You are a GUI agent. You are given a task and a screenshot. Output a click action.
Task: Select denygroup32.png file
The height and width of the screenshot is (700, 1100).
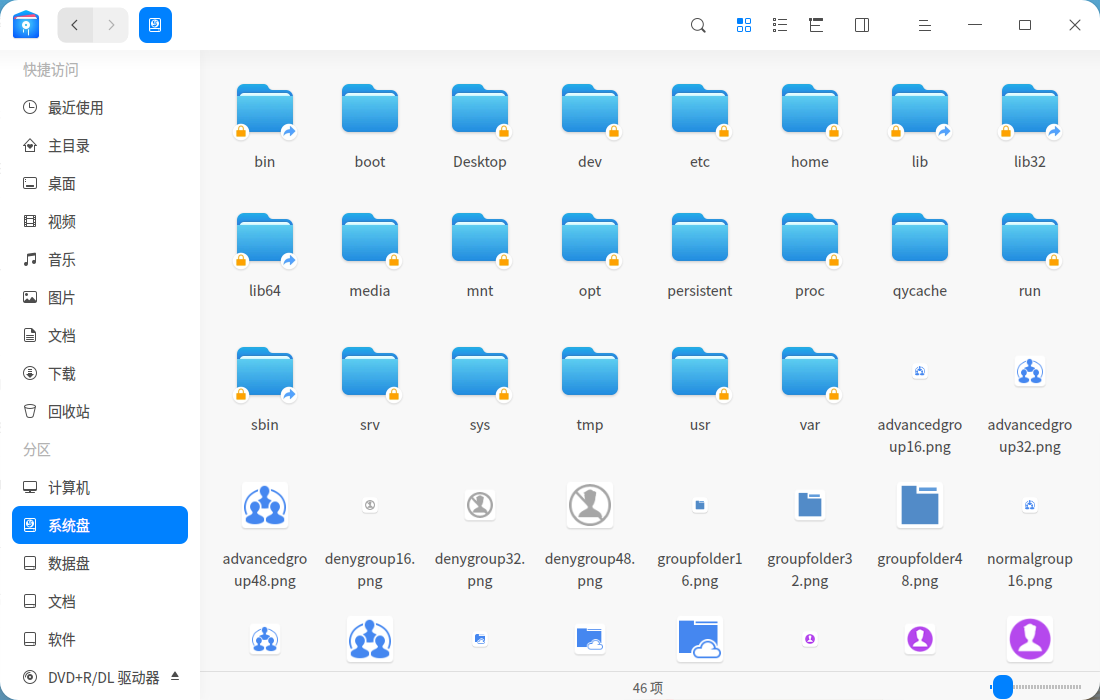tap(480, 505)
